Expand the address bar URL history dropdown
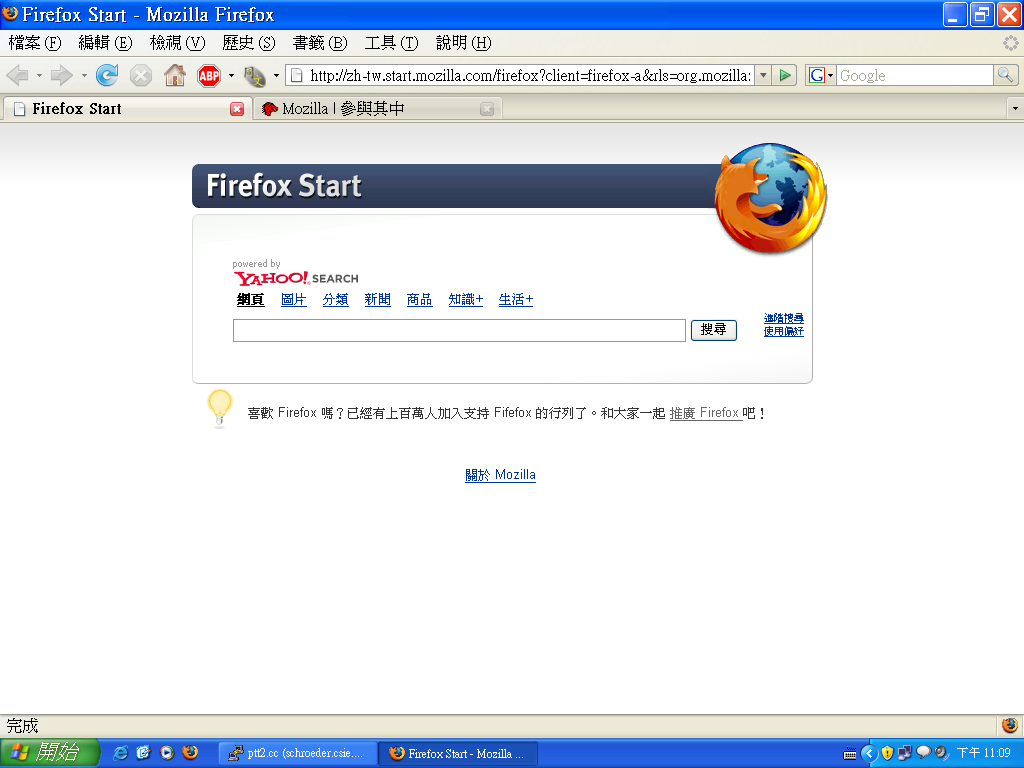Image resolution: width=1024 pixels, height=768 pixels. (763, 76)
